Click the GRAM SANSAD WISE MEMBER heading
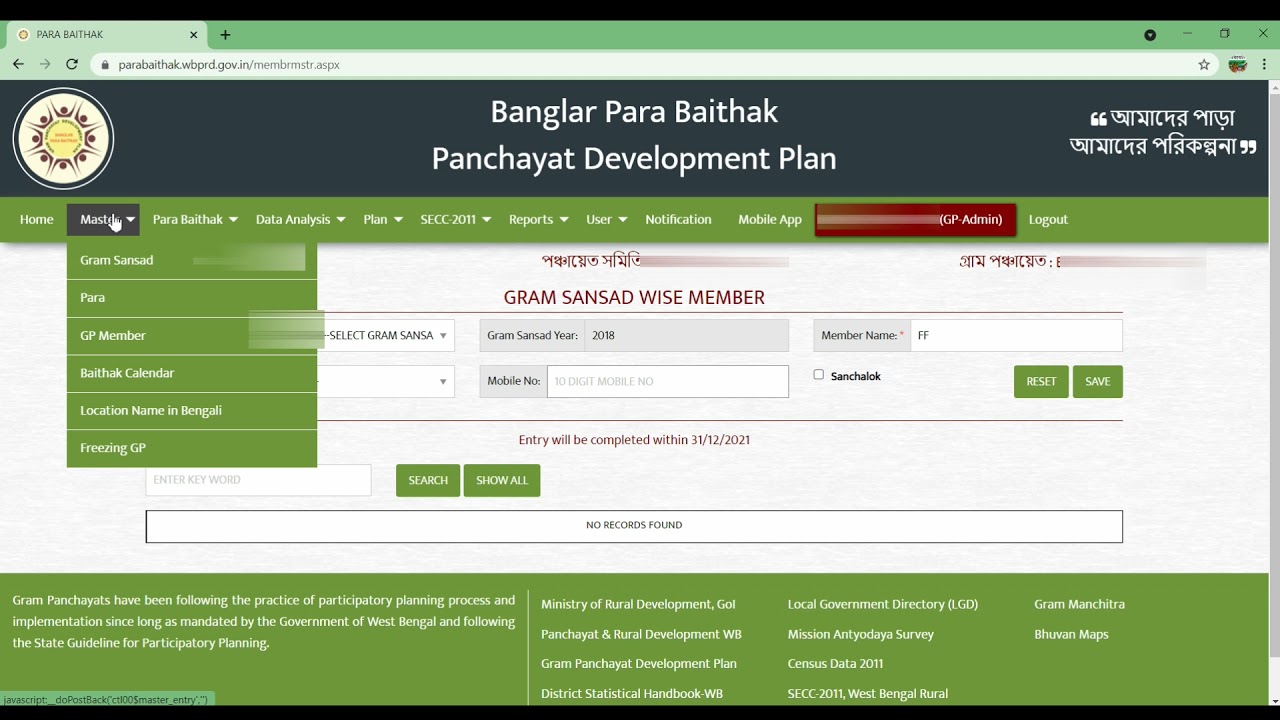Image resolution: width=1280 pixels, height=720 pixels. pyautogui.click(x=634, y=297)
